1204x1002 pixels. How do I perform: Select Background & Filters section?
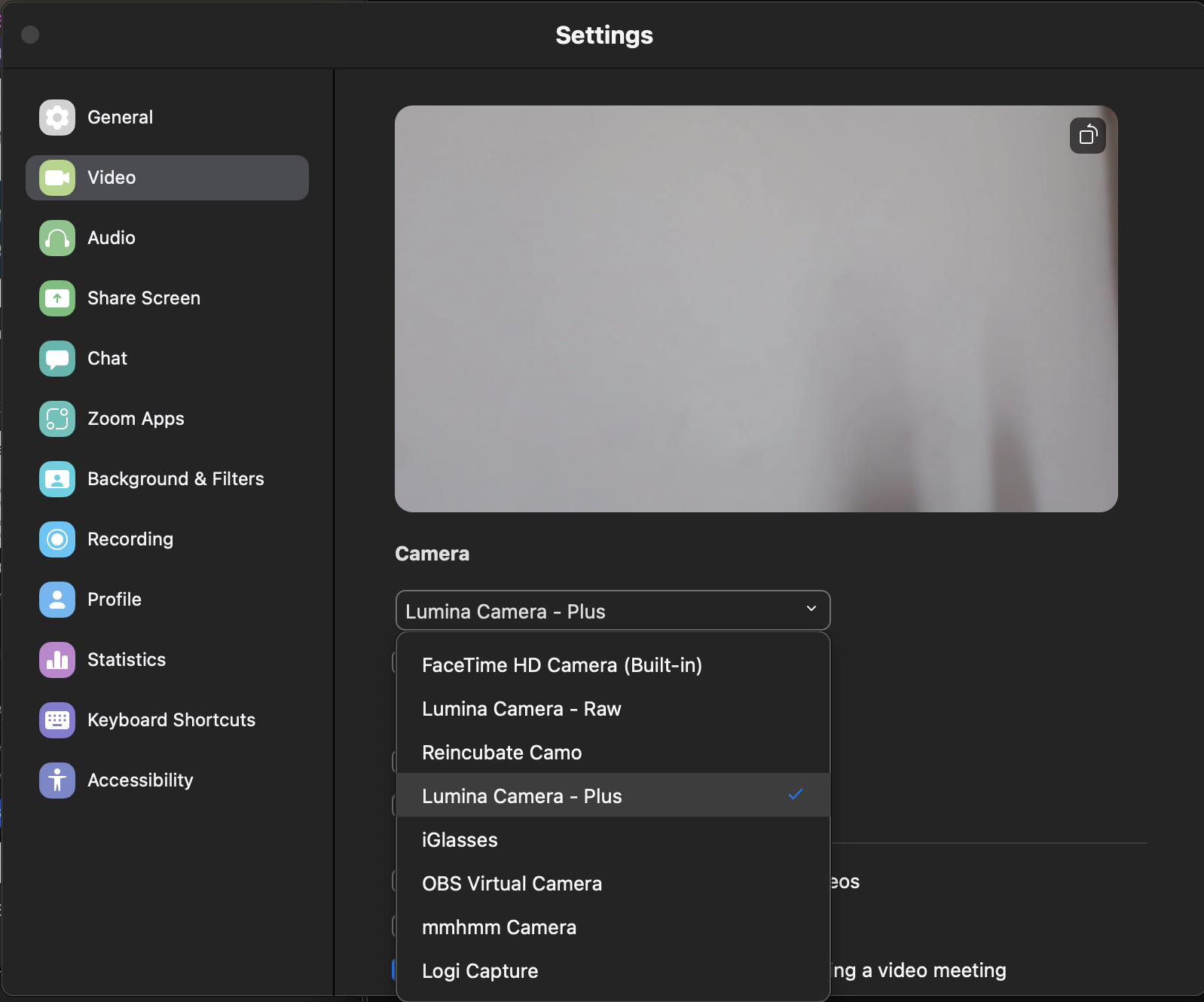click(167, 479)
